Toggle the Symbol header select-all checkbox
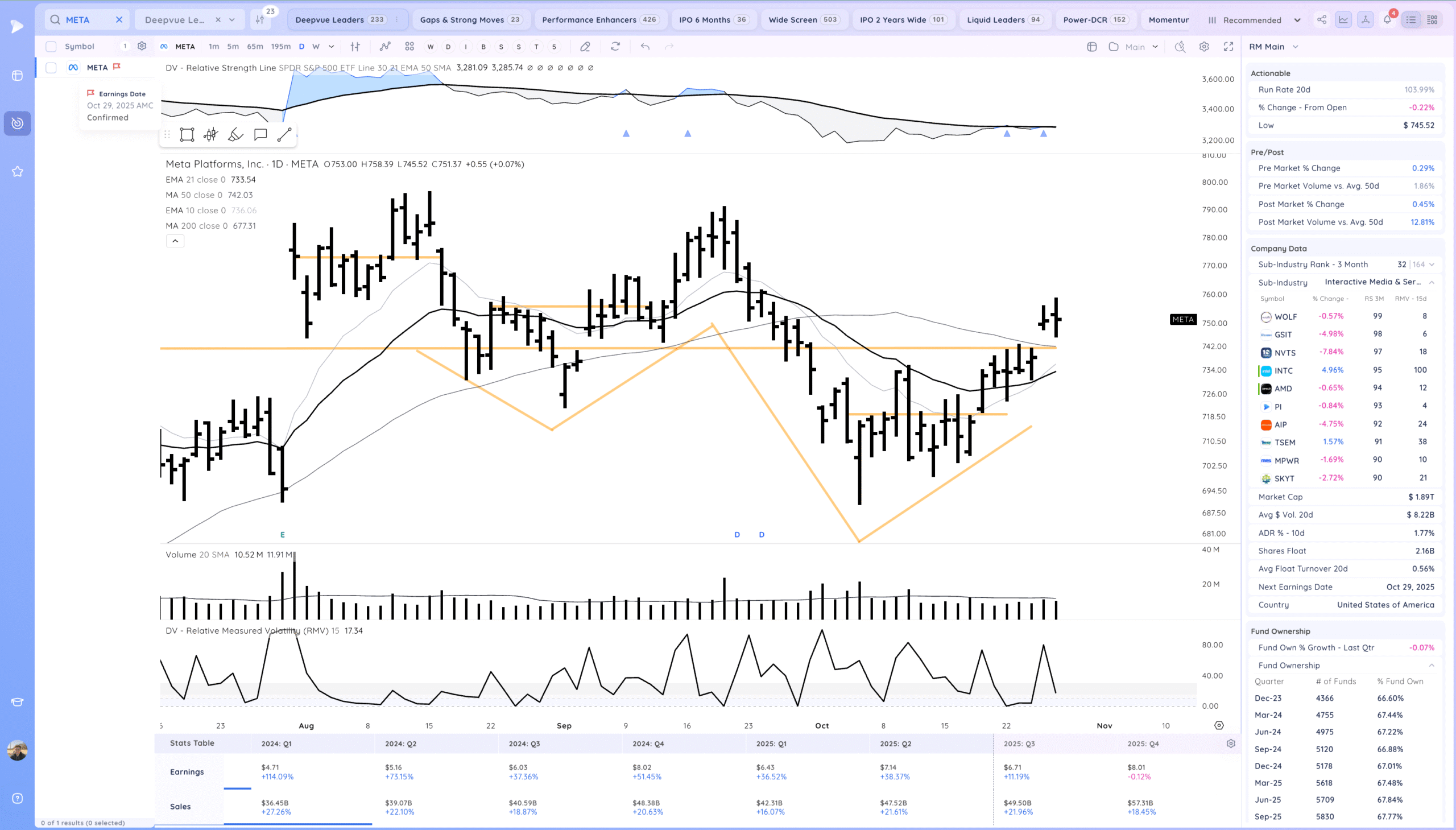This screenshot has height=830, width=1456. [51, 47]
